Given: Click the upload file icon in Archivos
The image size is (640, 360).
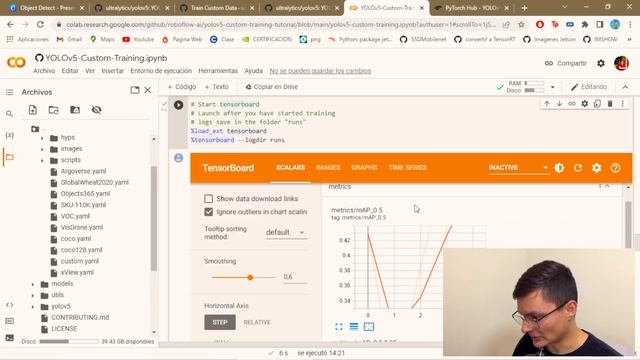Looking at the screenshot, I should (33, 110).
